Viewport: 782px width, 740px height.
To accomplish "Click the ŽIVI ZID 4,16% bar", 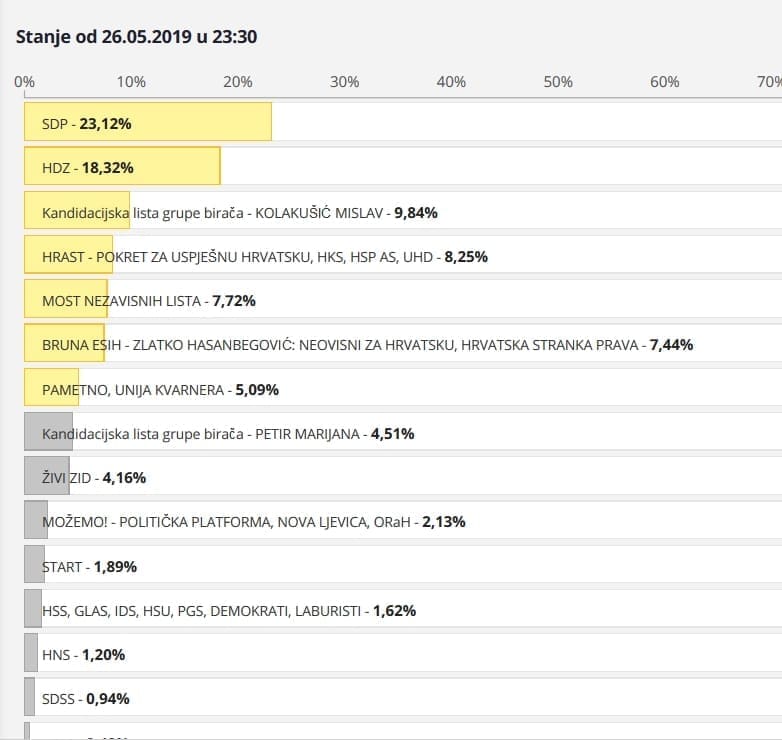I will pyautogui.click(x=46, y=477).
